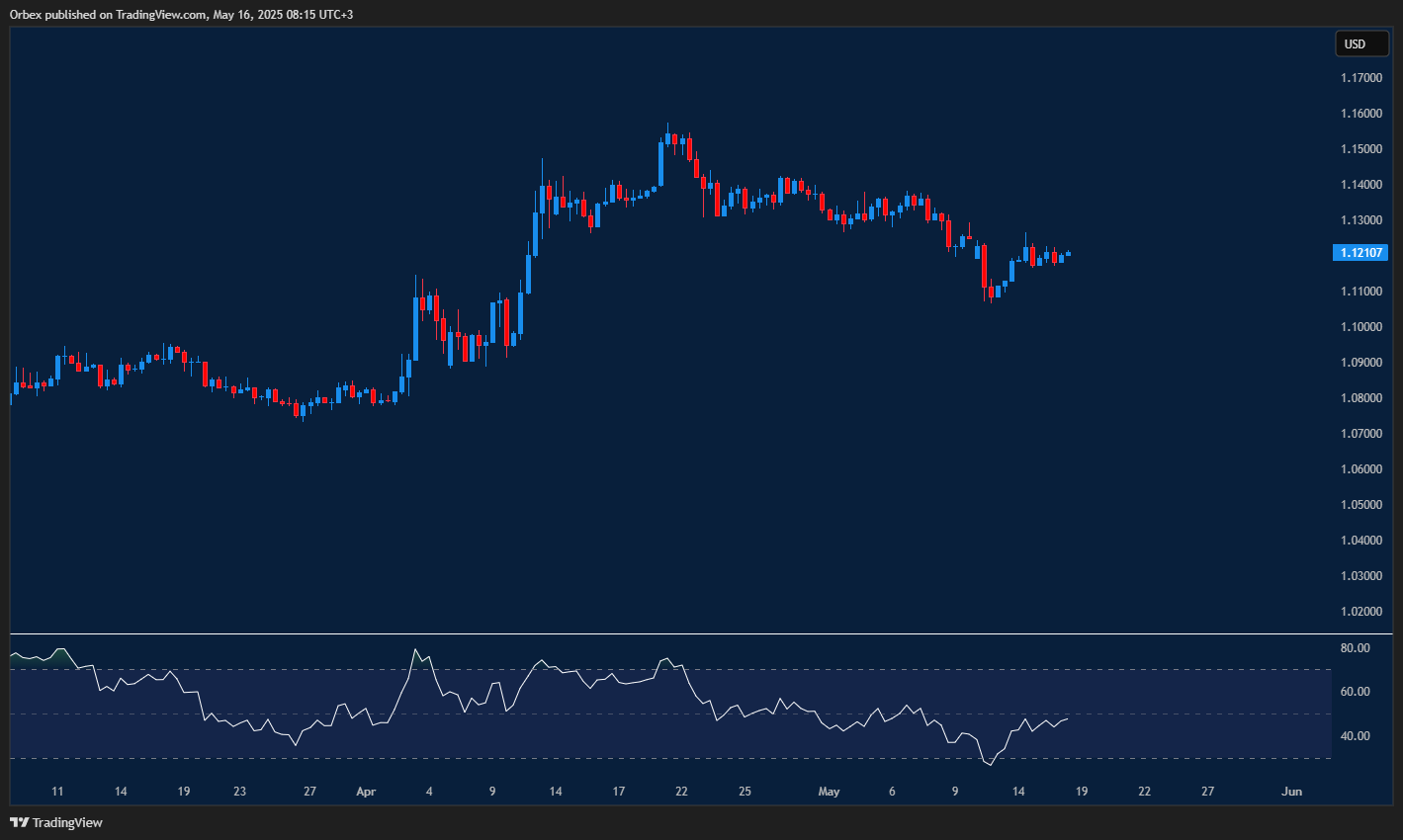Click the current price label 1.12107

(x=1361, y=253)
